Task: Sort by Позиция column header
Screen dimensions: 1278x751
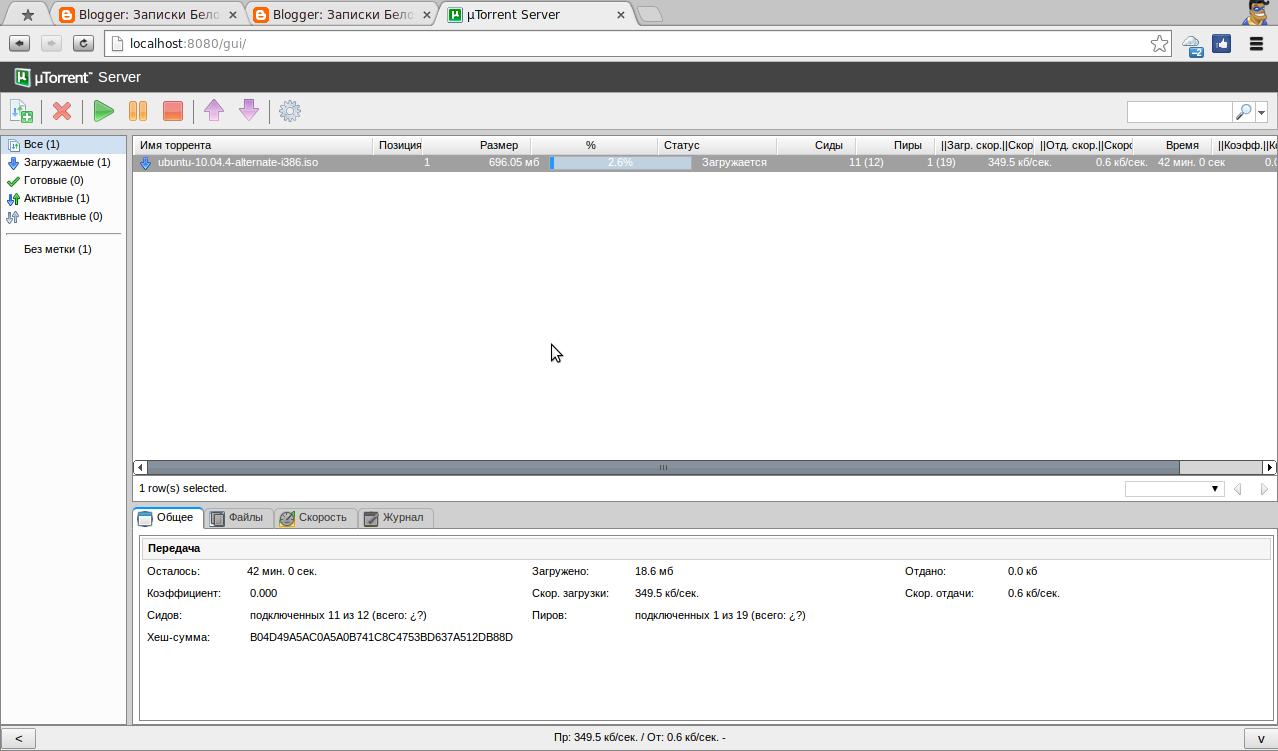Action: point(399,145)
